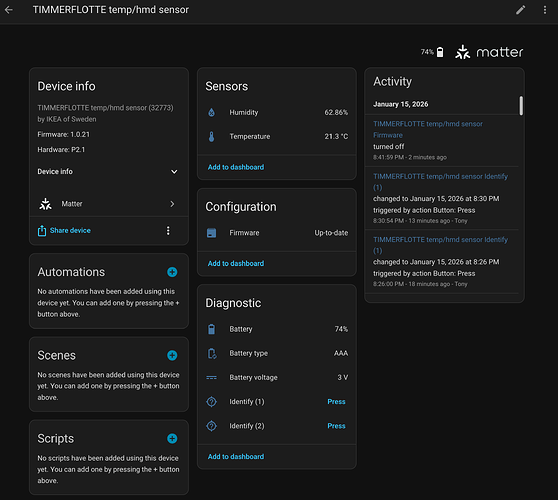The image size is (558, 500).
Task: Click the Temperature thermometer icon
Action: click(211, 137)
